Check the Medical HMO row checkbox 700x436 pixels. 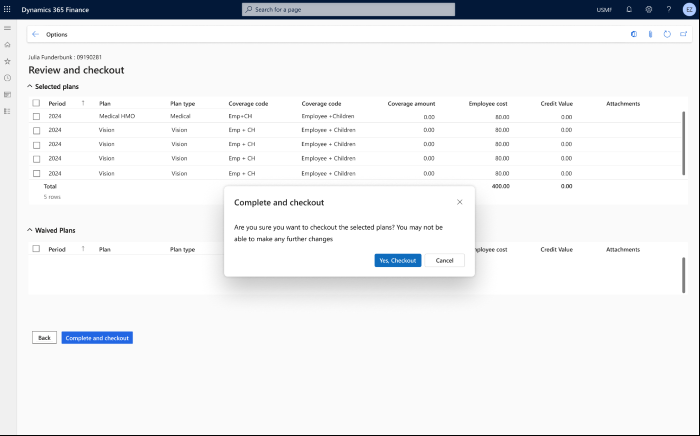click(37, 116)
